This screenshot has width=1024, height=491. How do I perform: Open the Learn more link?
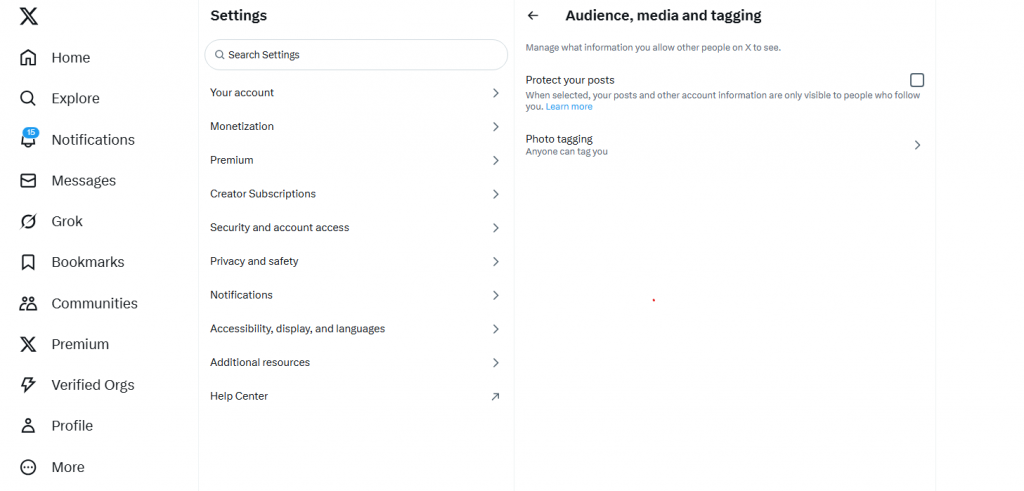point(569,106)
